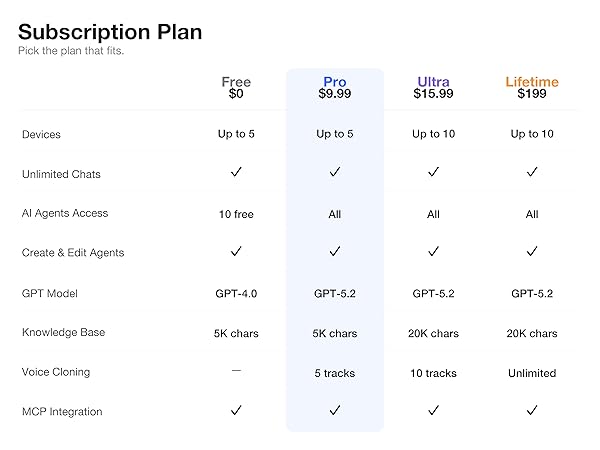Click the Free plan MCP Integration checkmark
Image resolution: width=600 pixels, height=450 pixels.
(x=236, y=411)
